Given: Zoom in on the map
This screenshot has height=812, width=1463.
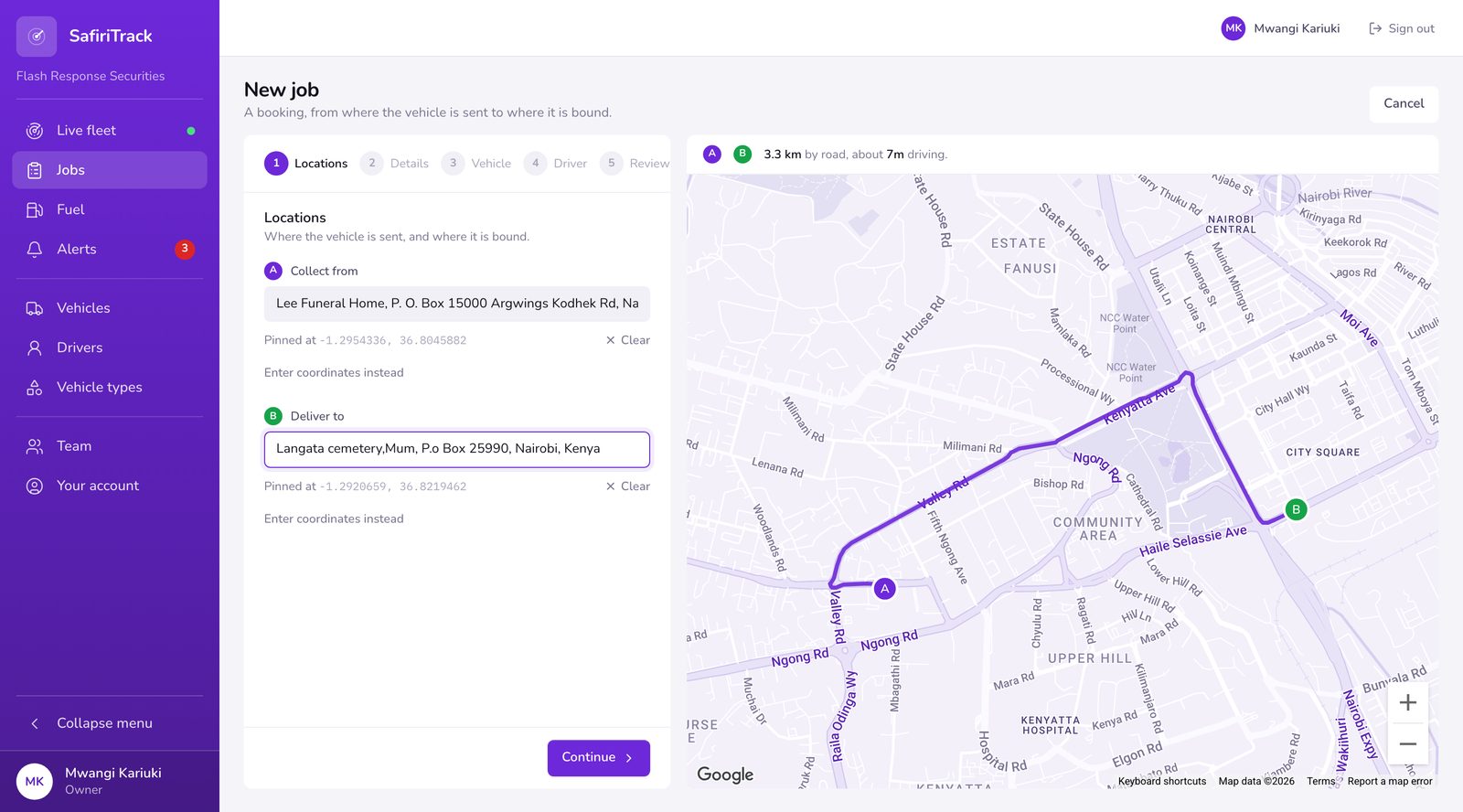Looking at the screenshot, I should coord(1408,702).
